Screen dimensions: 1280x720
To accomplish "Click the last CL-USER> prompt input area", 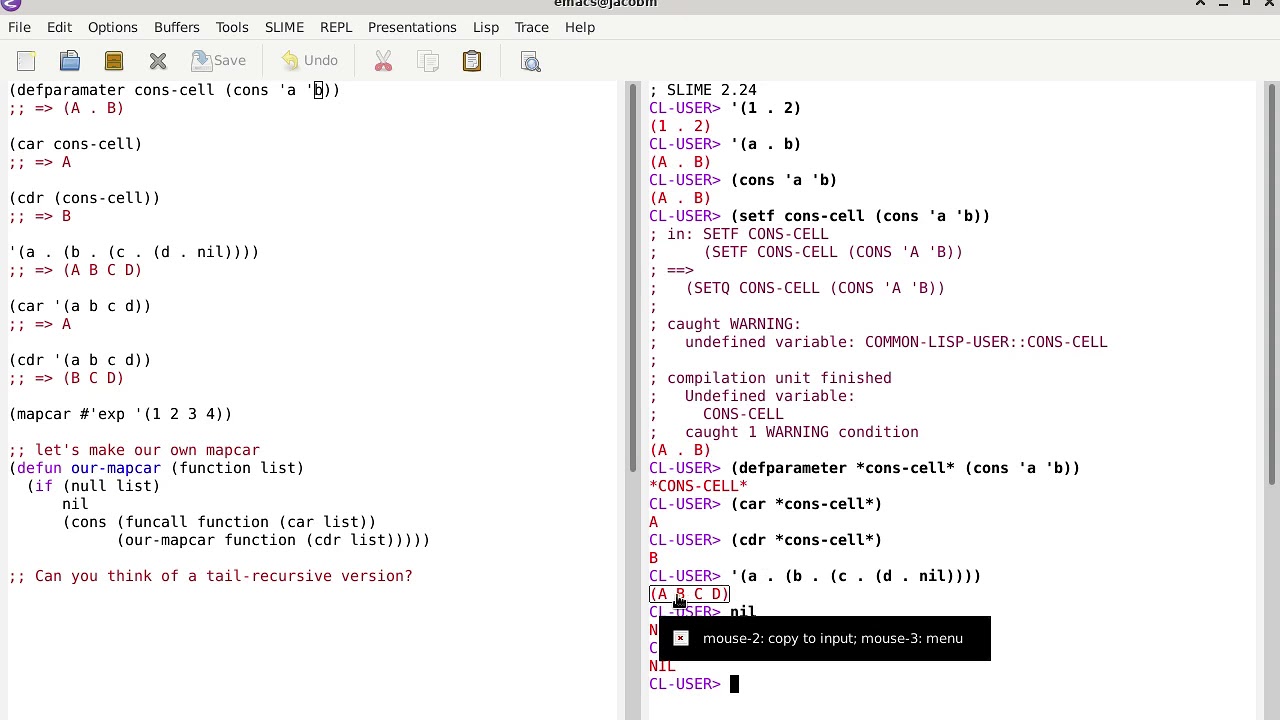I will (733, 684).
